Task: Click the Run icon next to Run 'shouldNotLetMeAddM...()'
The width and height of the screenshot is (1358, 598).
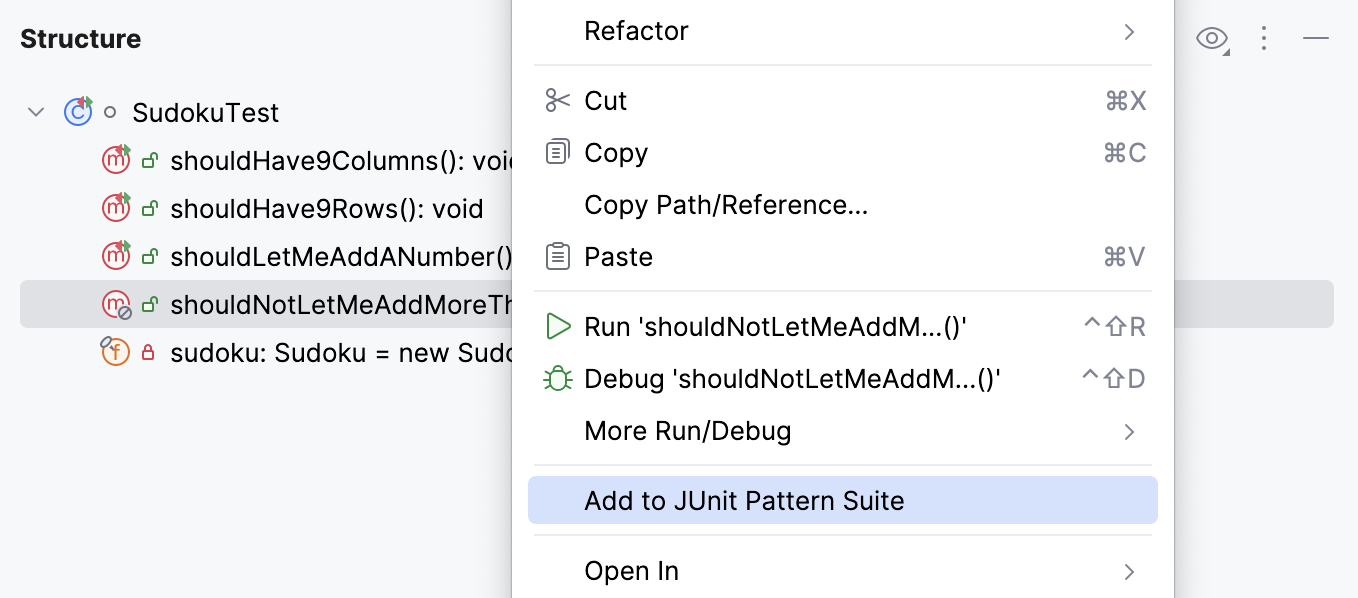Action: (558, 326)
